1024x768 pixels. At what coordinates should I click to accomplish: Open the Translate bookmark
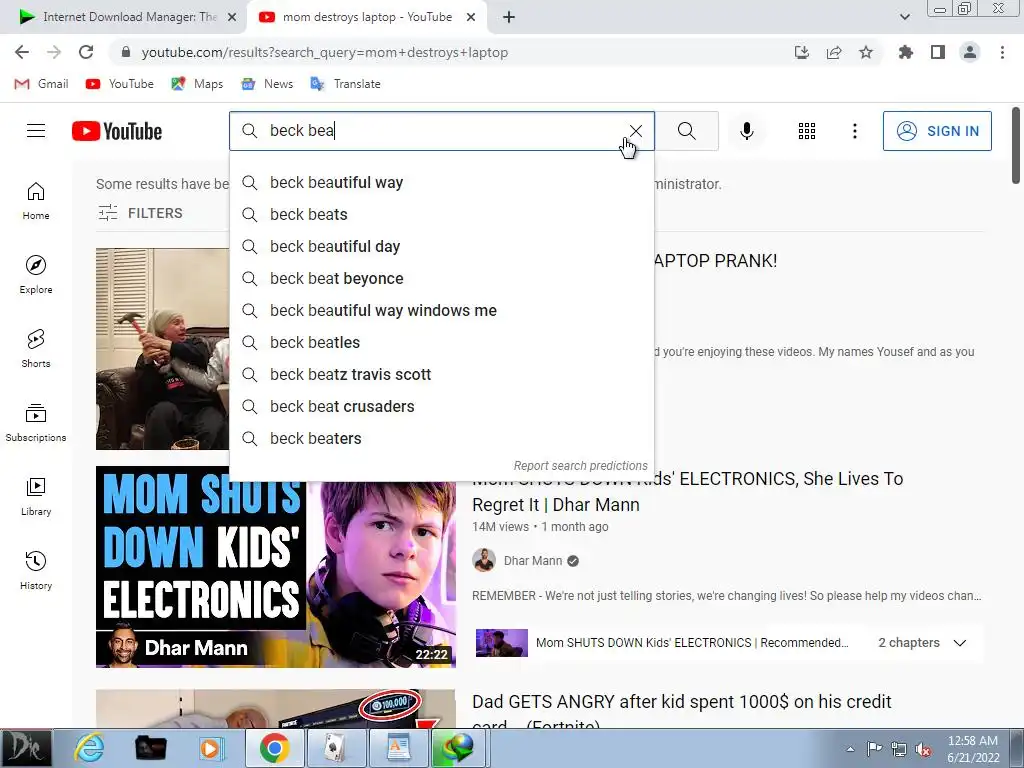coord(345,84)
